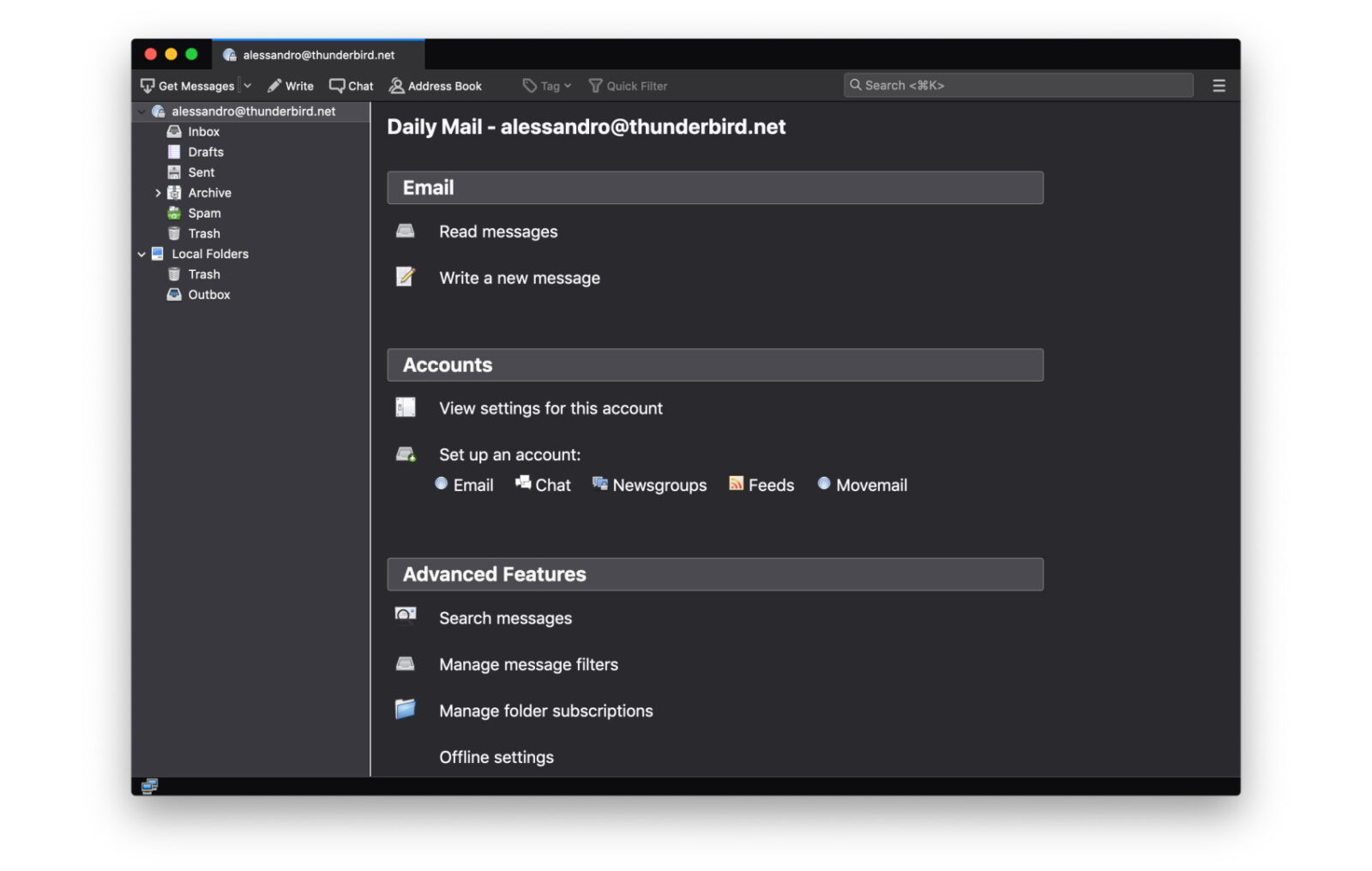Screen dimensions: 1372x871
Task: Click the Search messages magnifier icon
Action: pos(405,615)
